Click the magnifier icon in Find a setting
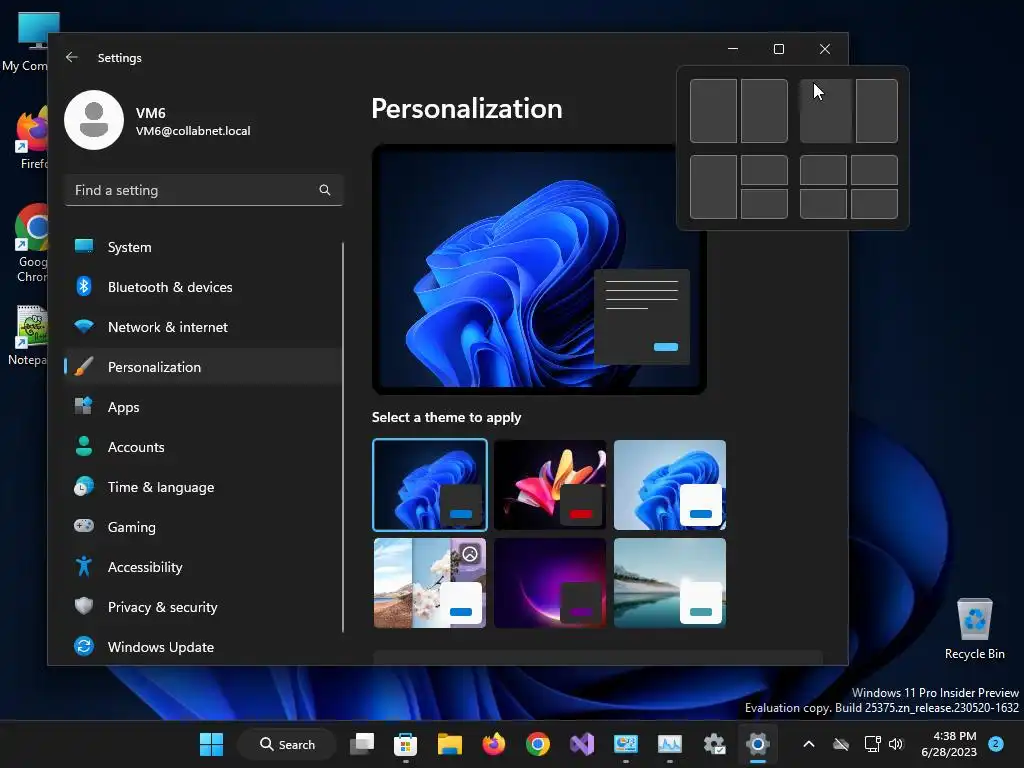Image resolution: width=1024 pixels, height=768 pixels. 325,190
